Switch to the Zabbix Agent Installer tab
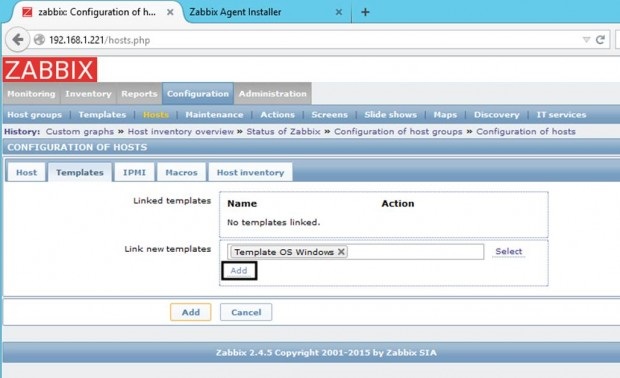This screenshot has width=620, height=378. (235, 12)
